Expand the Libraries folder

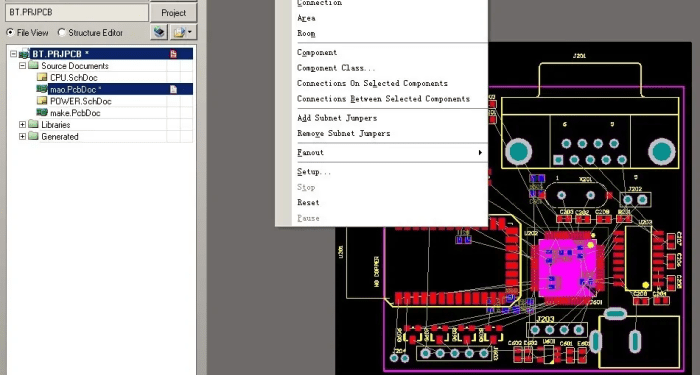22,125
